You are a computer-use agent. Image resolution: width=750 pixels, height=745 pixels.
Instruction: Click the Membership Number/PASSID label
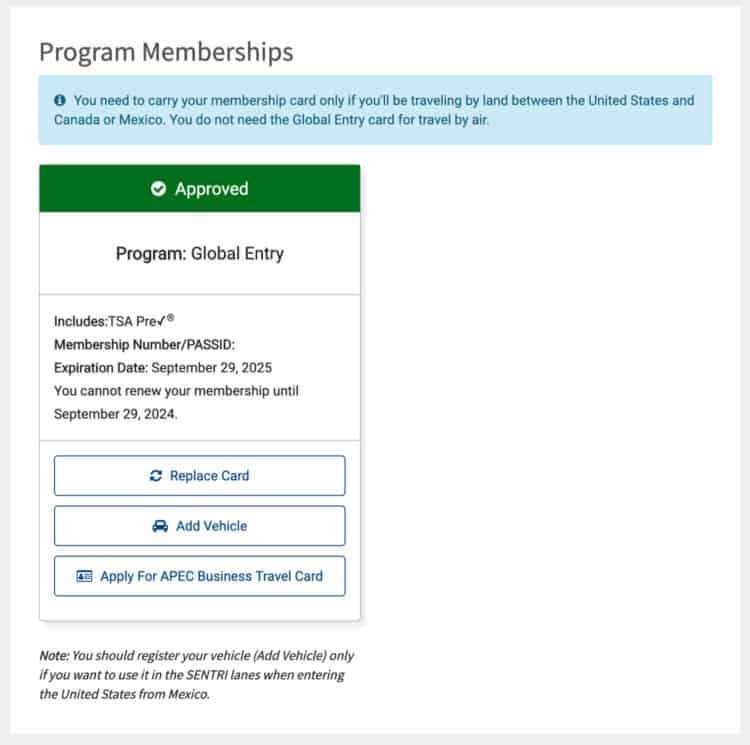click(144, 345)
